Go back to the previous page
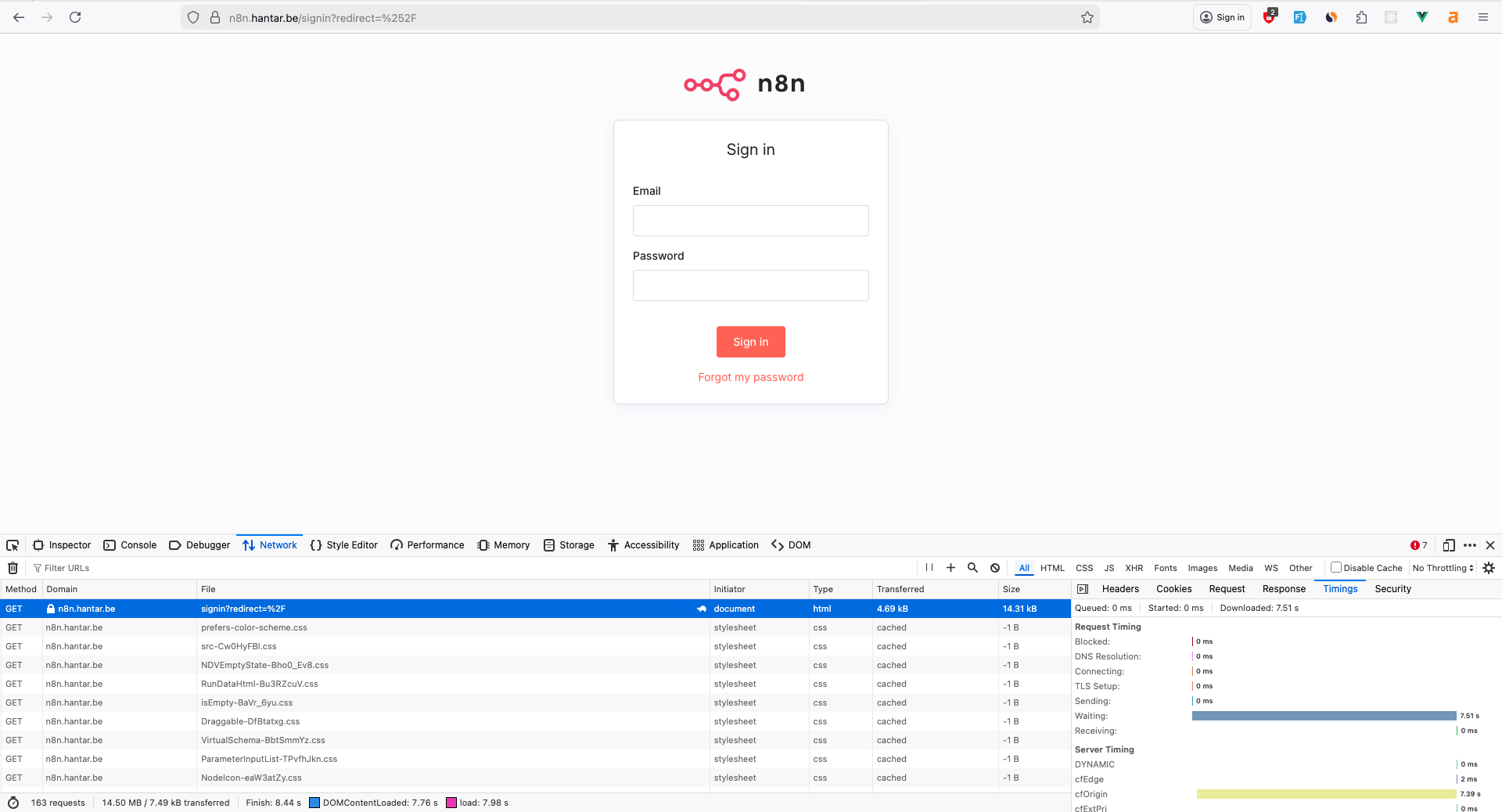The width and height of the screenshot is (1502, 812). 19,17
